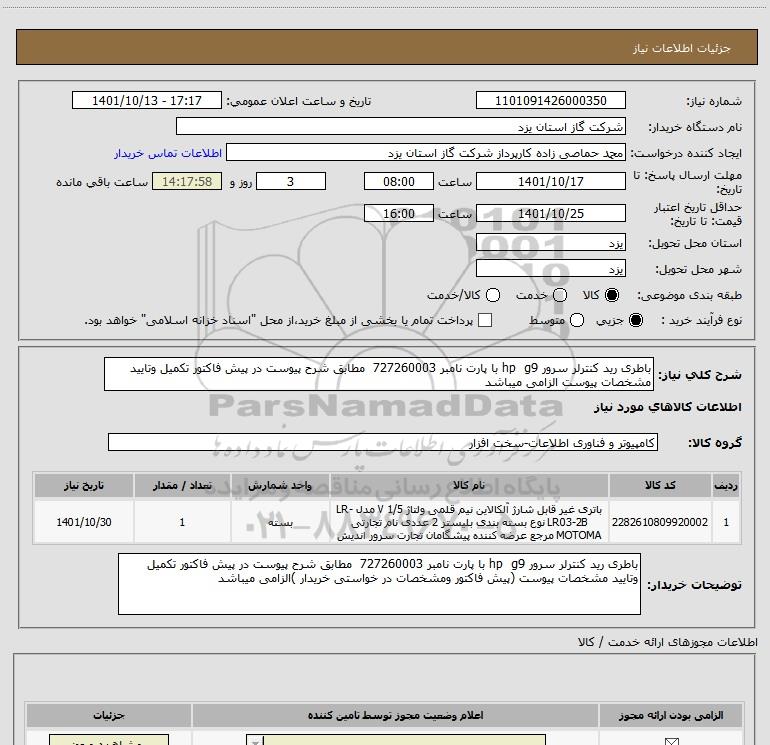Click the unit cell بسته
This screenshot has width=770, height=745.
[x=280, y=522]
